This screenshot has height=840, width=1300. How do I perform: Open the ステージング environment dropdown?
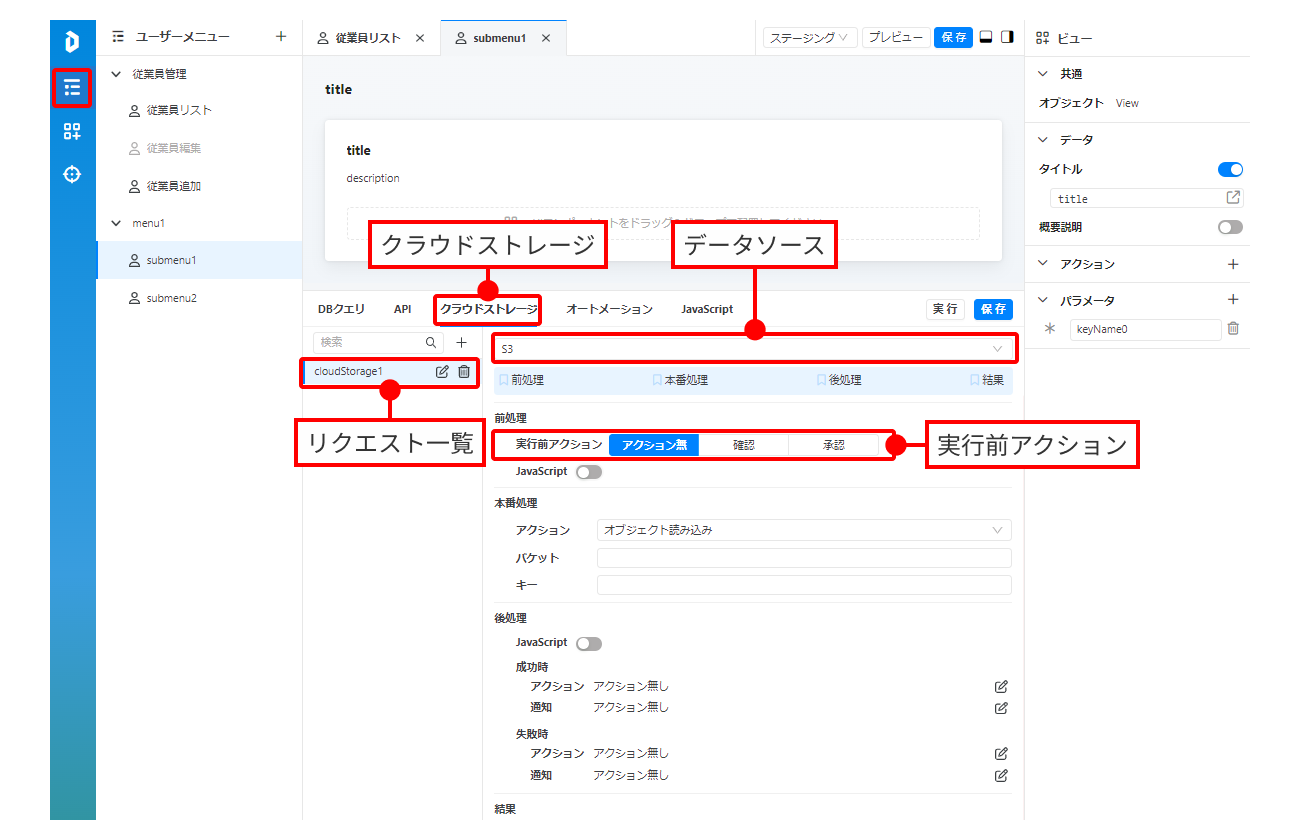810,37
